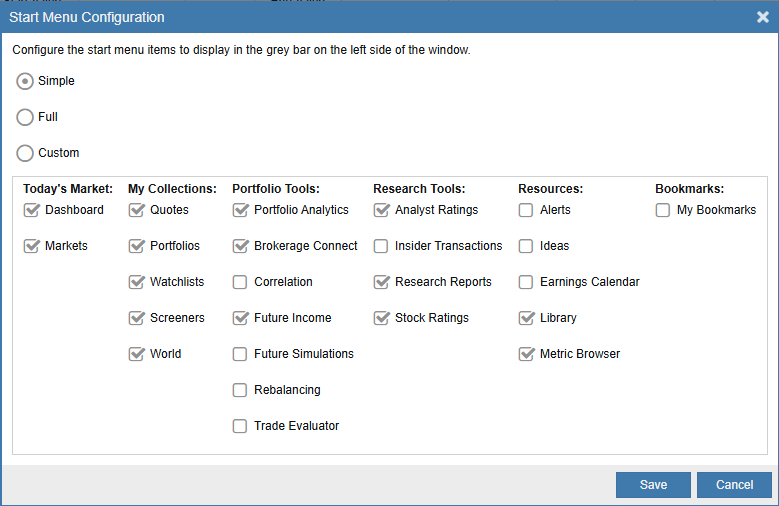Viewport: 779px width, 506px height.
Task: Toggle the Portfolios checkbox
Action: (136, 246)
